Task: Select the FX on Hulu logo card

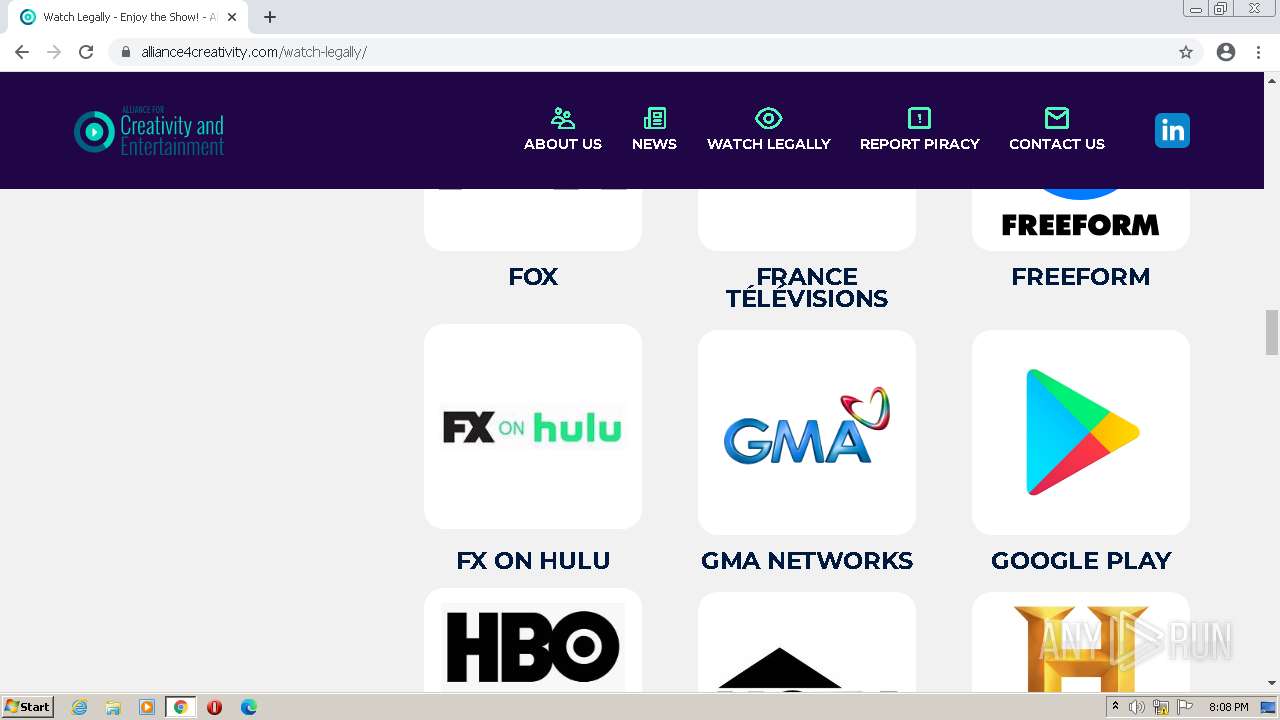Action: 533,427
